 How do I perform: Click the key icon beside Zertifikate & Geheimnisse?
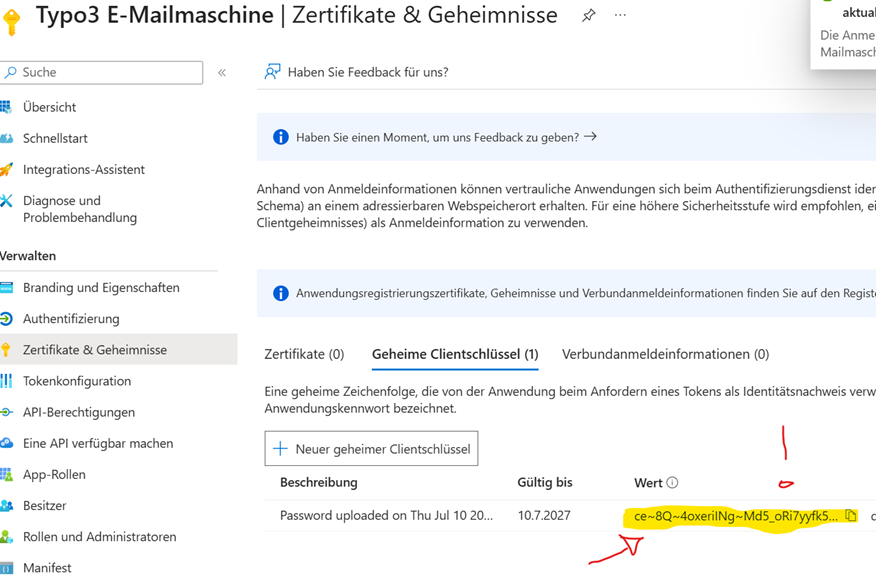point(6,350)
